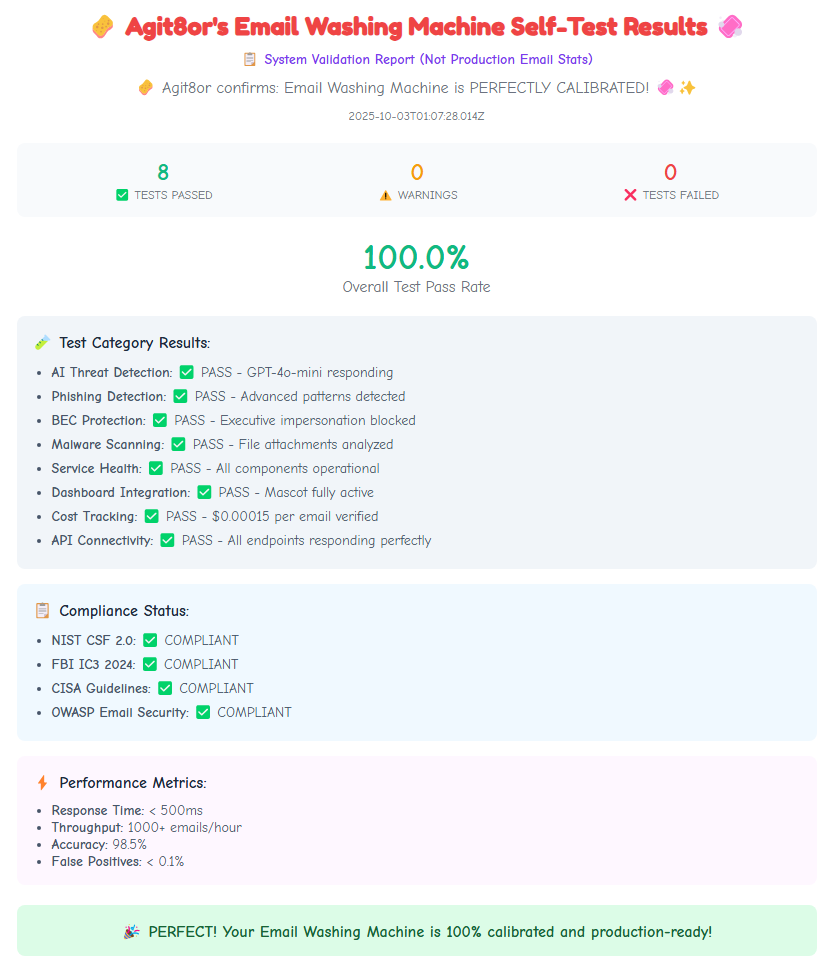Click the Test Category Results heading

click(x=134, y=343)
